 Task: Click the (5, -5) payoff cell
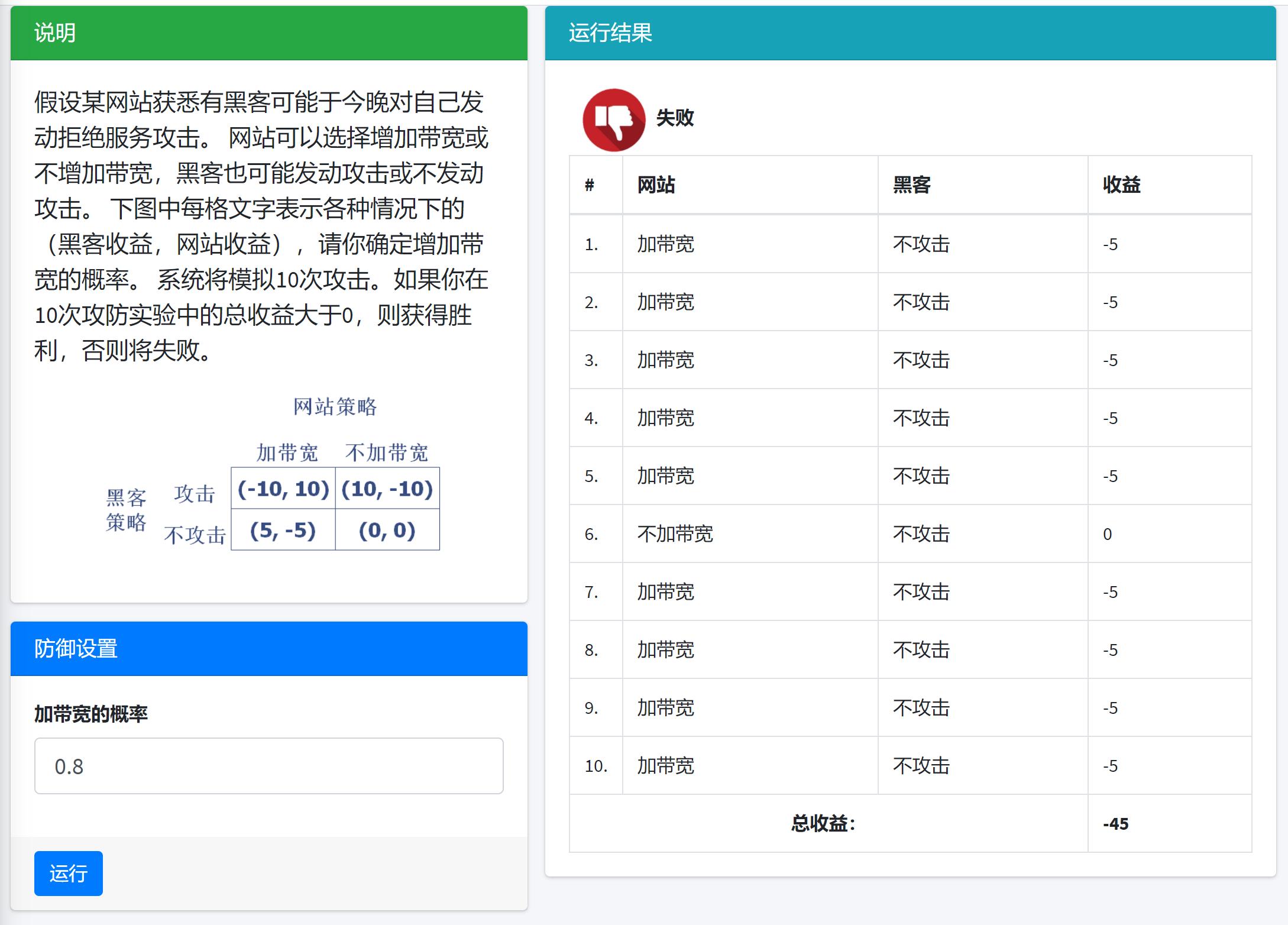coord(283,531)
